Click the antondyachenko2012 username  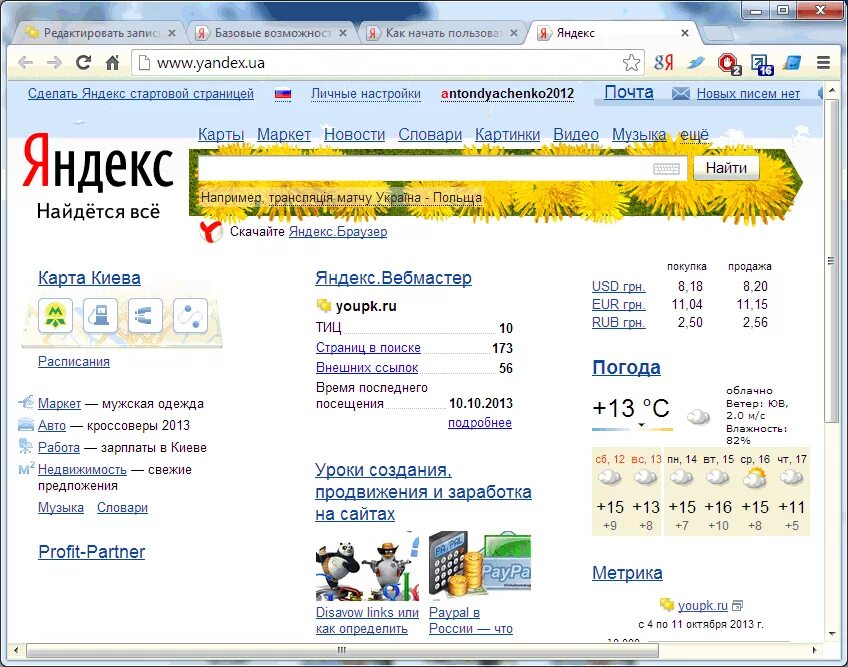point(507,94)
